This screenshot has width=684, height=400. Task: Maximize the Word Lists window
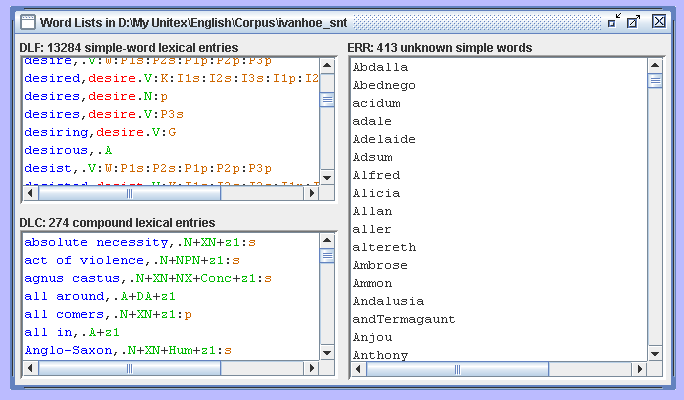point(633,21)
